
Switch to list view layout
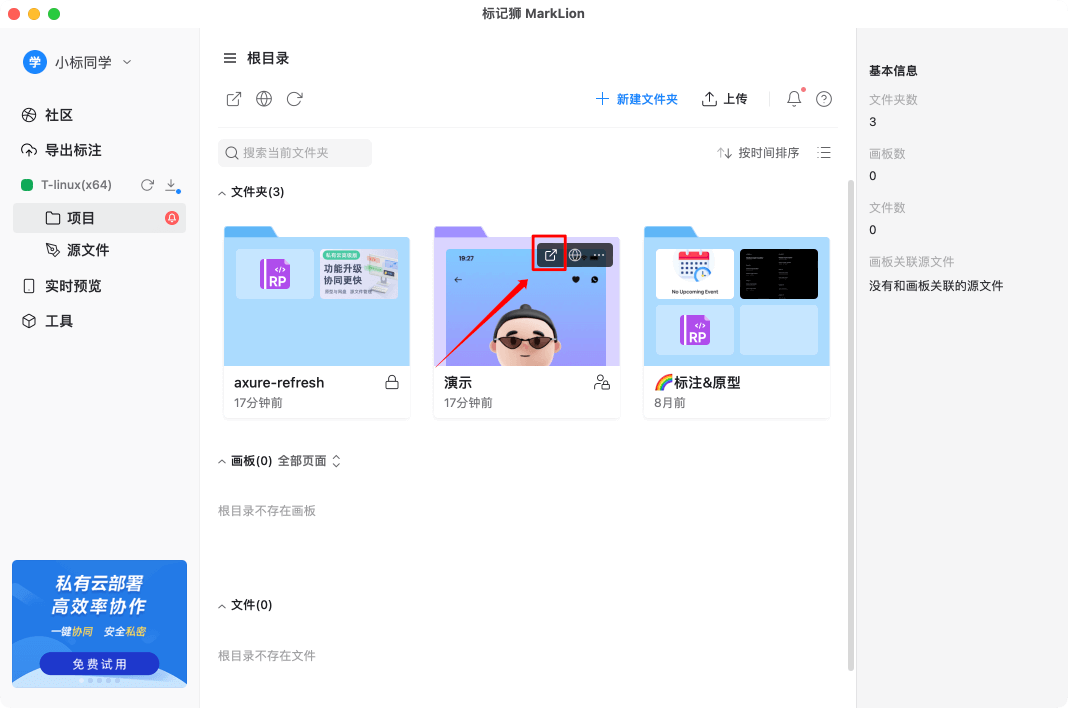click(x=824, y=152)
